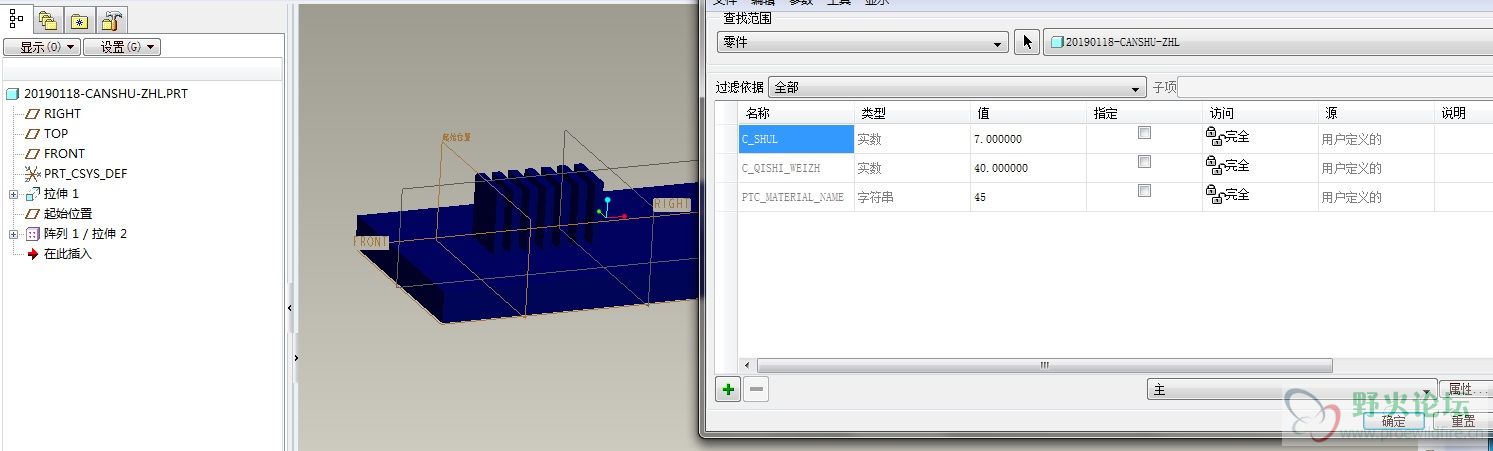Expand the 拉伸 1 feature node
This screenshot has height=451, width=1493.
point(14,194)
